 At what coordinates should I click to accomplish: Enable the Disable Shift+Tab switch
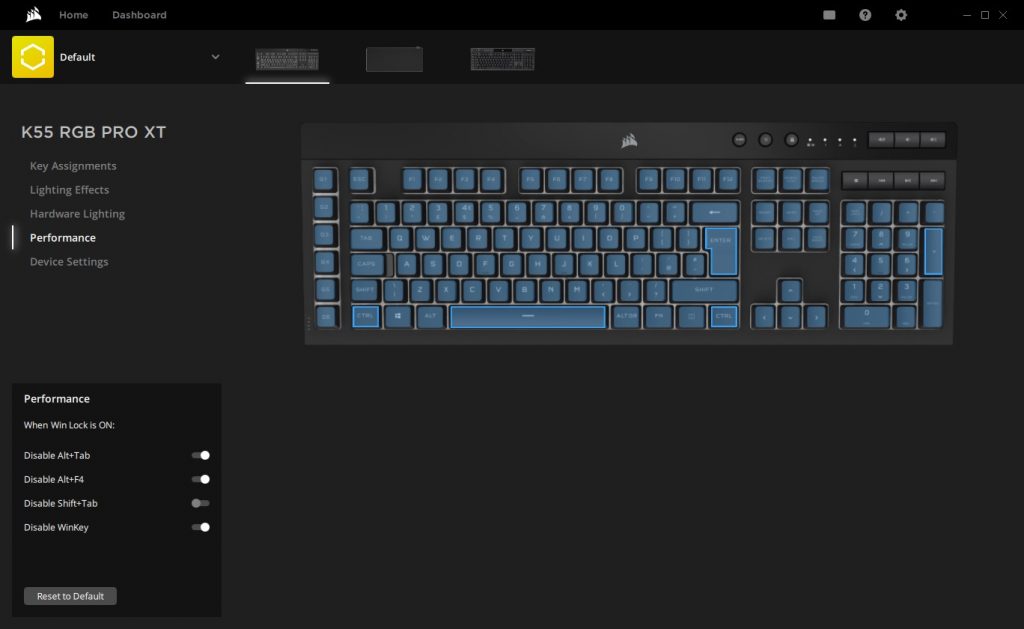pos(200,503)
